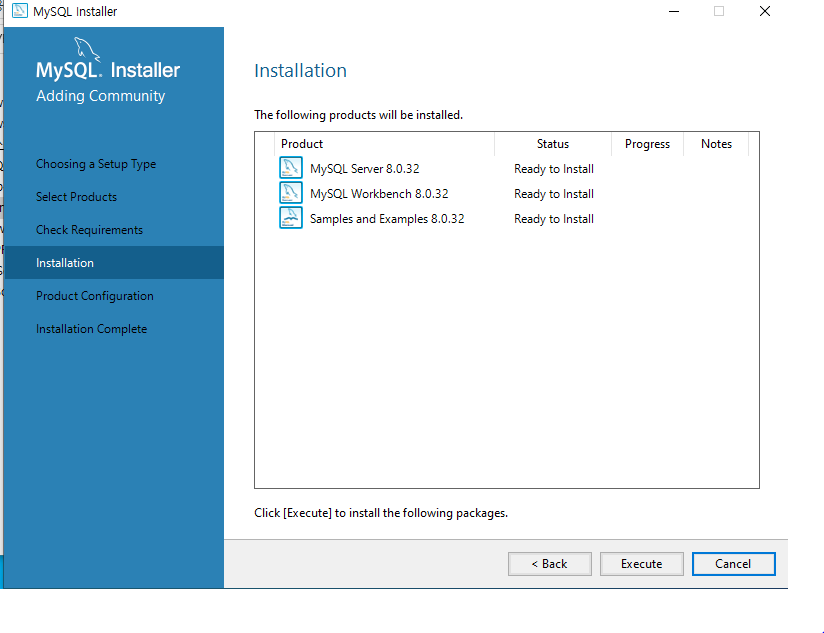The width and height of the screenshot is (824, 633).
Task: Click the MySQL Server 8.0.32 product icon
Action: click(x=291, y=168)
